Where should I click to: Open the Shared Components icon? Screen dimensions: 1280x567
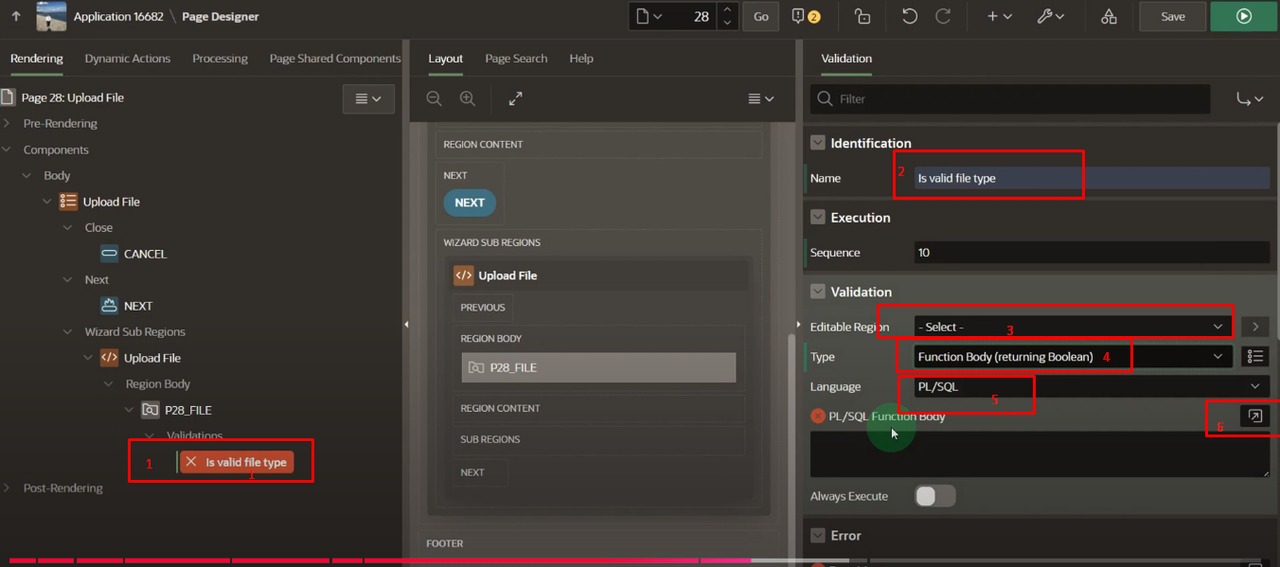pyautogui.click(x=1109, y=16)
